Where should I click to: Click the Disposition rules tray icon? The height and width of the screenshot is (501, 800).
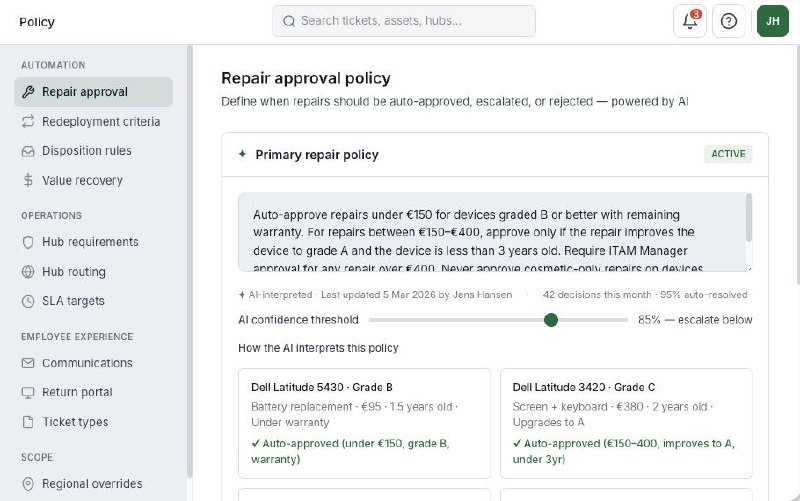(x=28, y=151)
